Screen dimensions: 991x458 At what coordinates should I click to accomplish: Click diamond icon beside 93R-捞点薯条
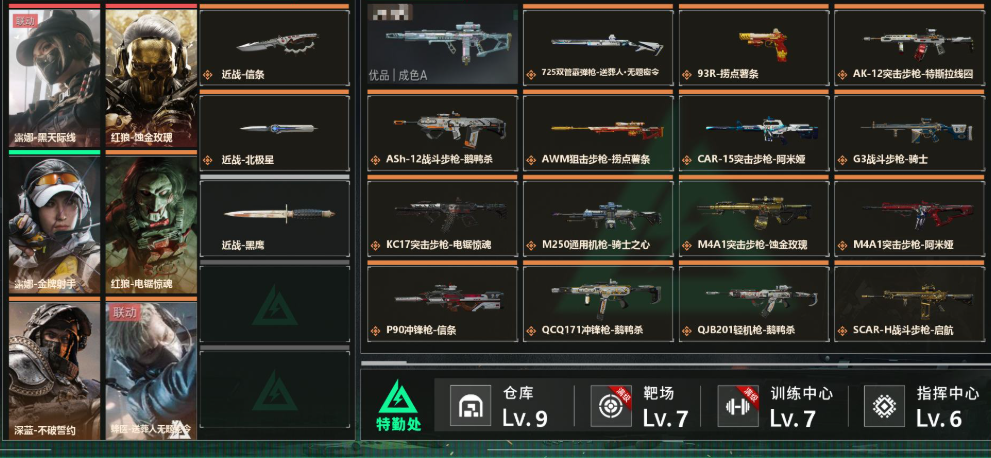click(x=686, y=74)
